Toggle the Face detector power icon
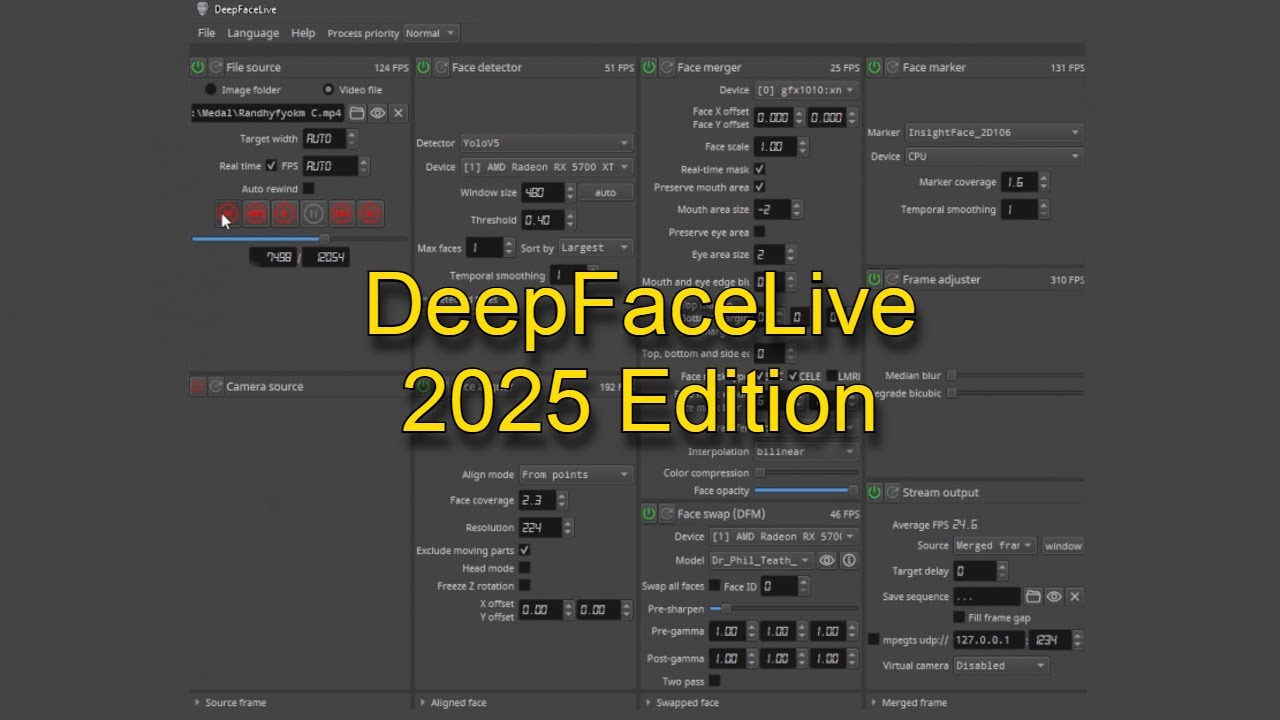The image size is (1280, 720). click(424, 67)
